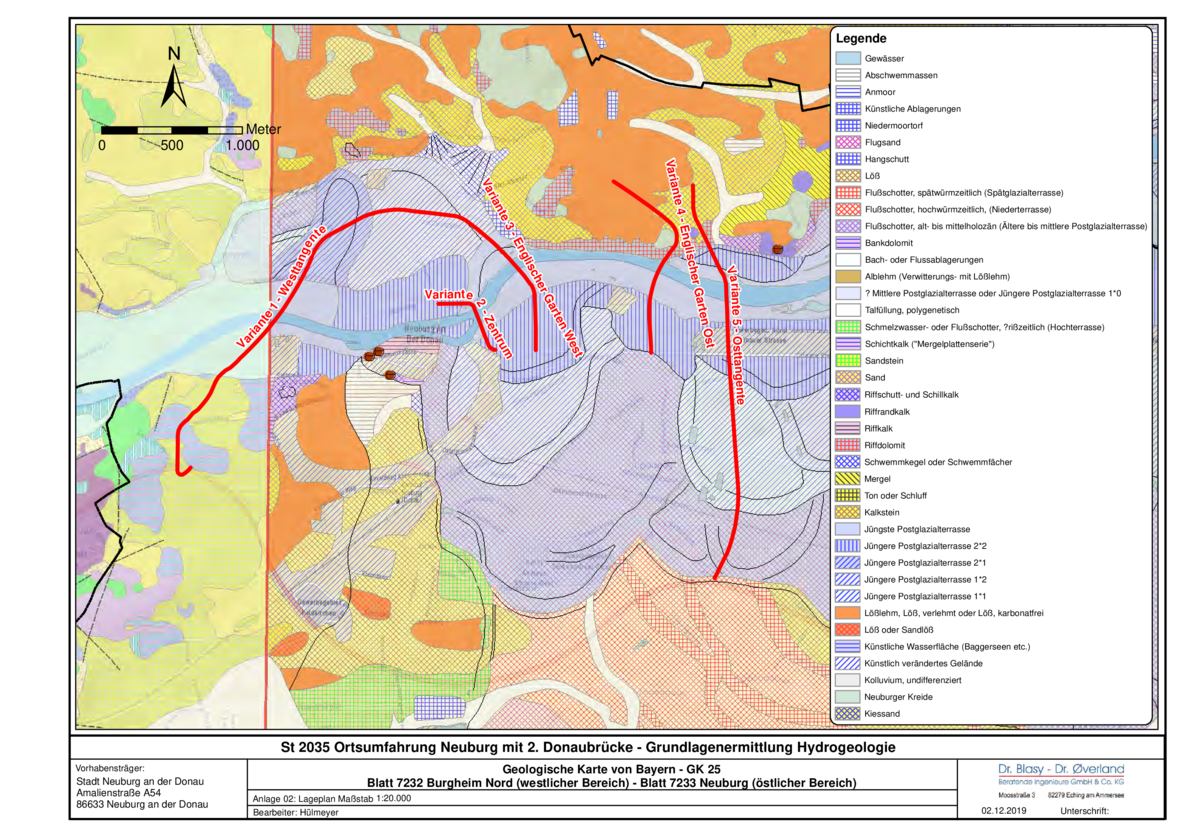Click the scale bar graphic
Viewport: 1180px width, 834px height.
click(x=172, y=131)
